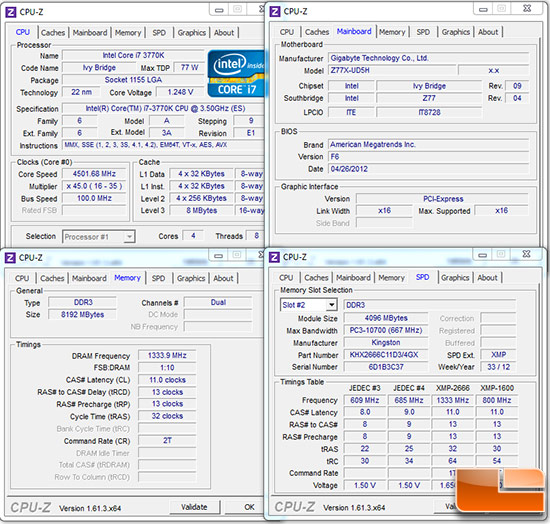Open the Processor #1 selection dropdown
The height and width of the screenshot is (524, 550).
(x=129, y=237)
